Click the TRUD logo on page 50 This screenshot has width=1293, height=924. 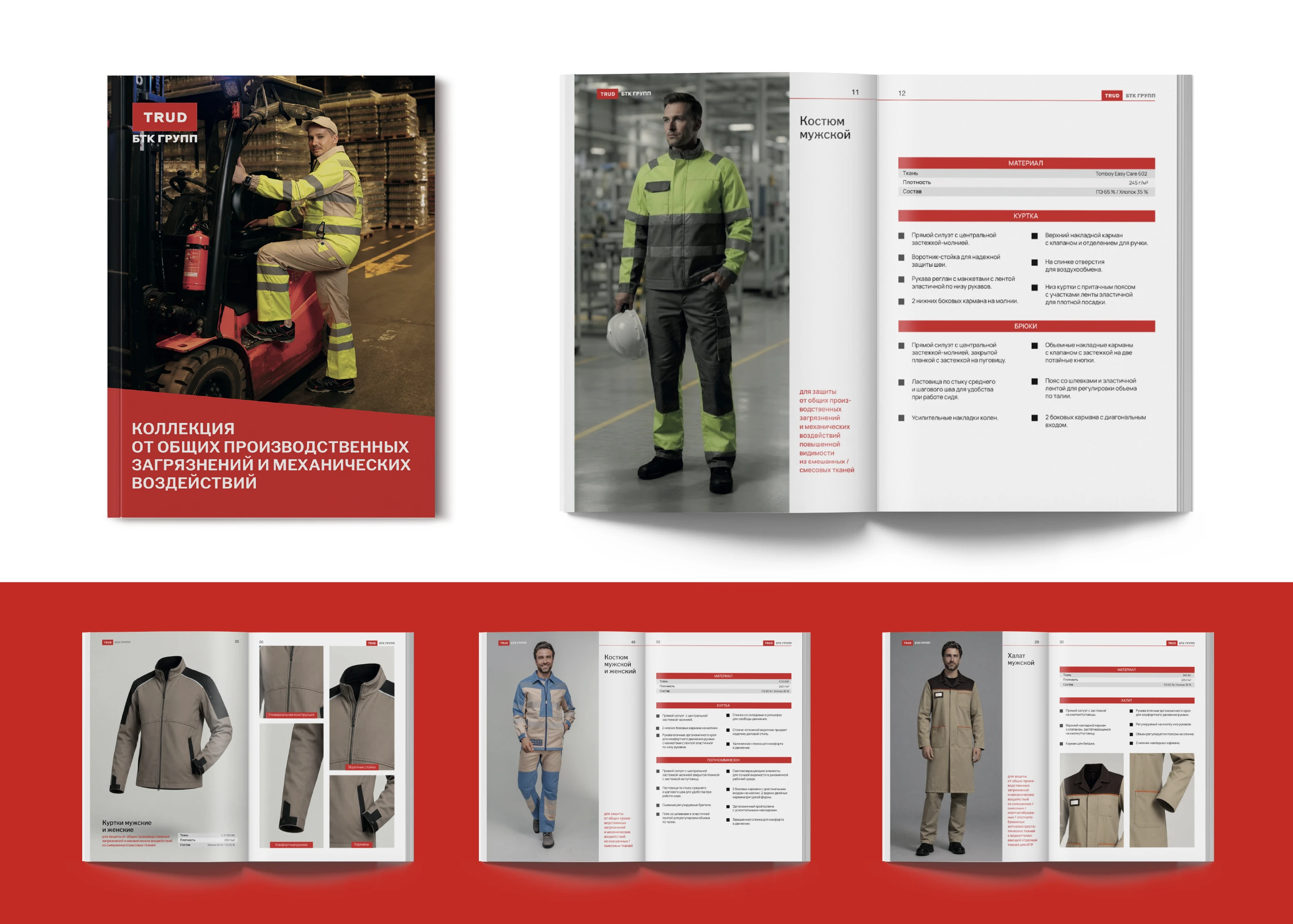(768, 643)
